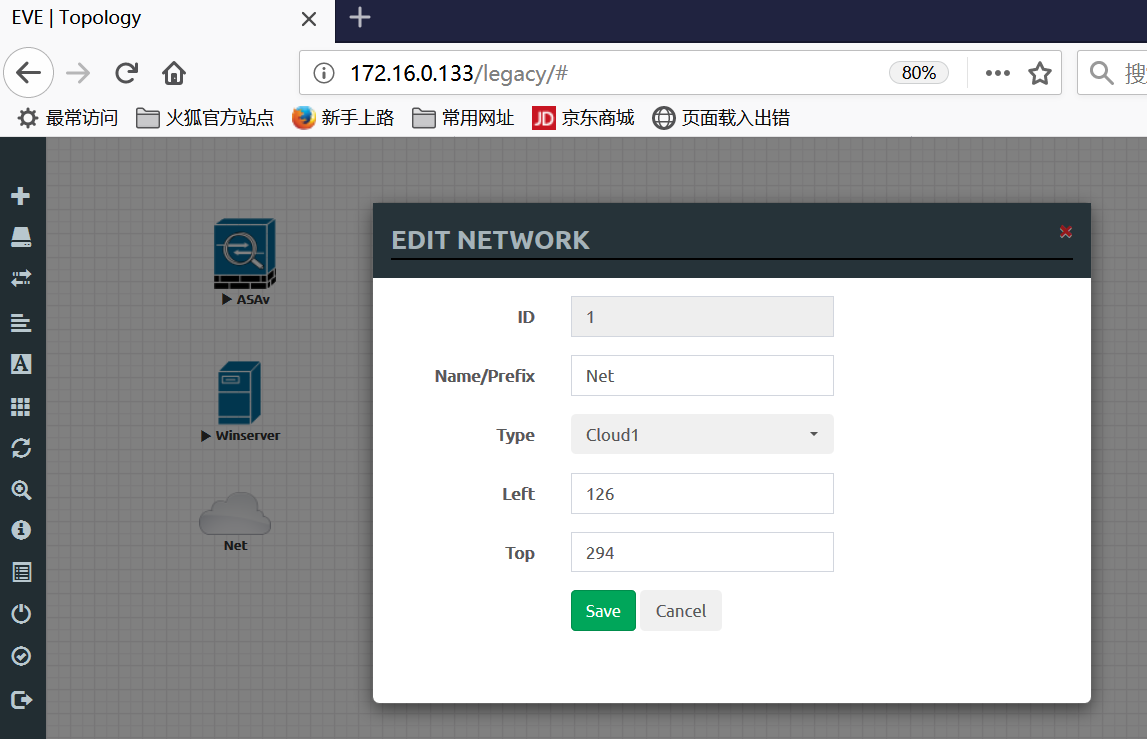Click the Cancel button
Viewport: 1147px width, 739px height.
[x=681, y=611]
